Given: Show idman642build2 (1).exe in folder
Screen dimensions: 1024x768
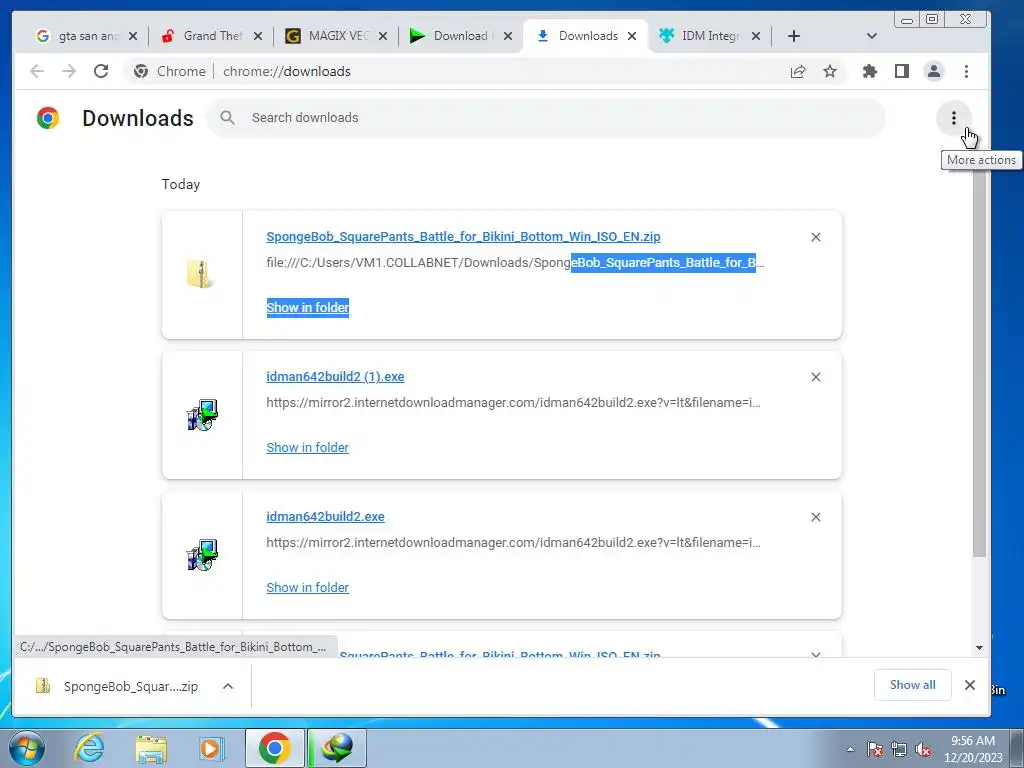Looking at the screenshot, I should tap(308, 447).
